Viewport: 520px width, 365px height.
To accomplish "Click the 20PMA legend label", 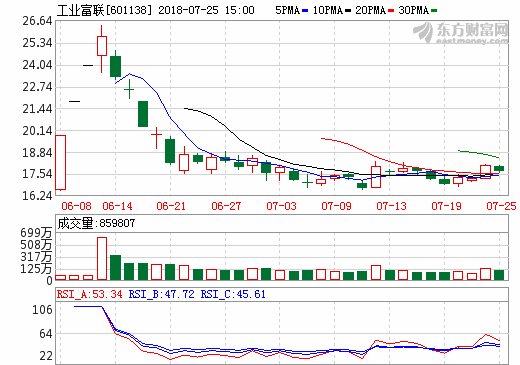I will [370, 10].
